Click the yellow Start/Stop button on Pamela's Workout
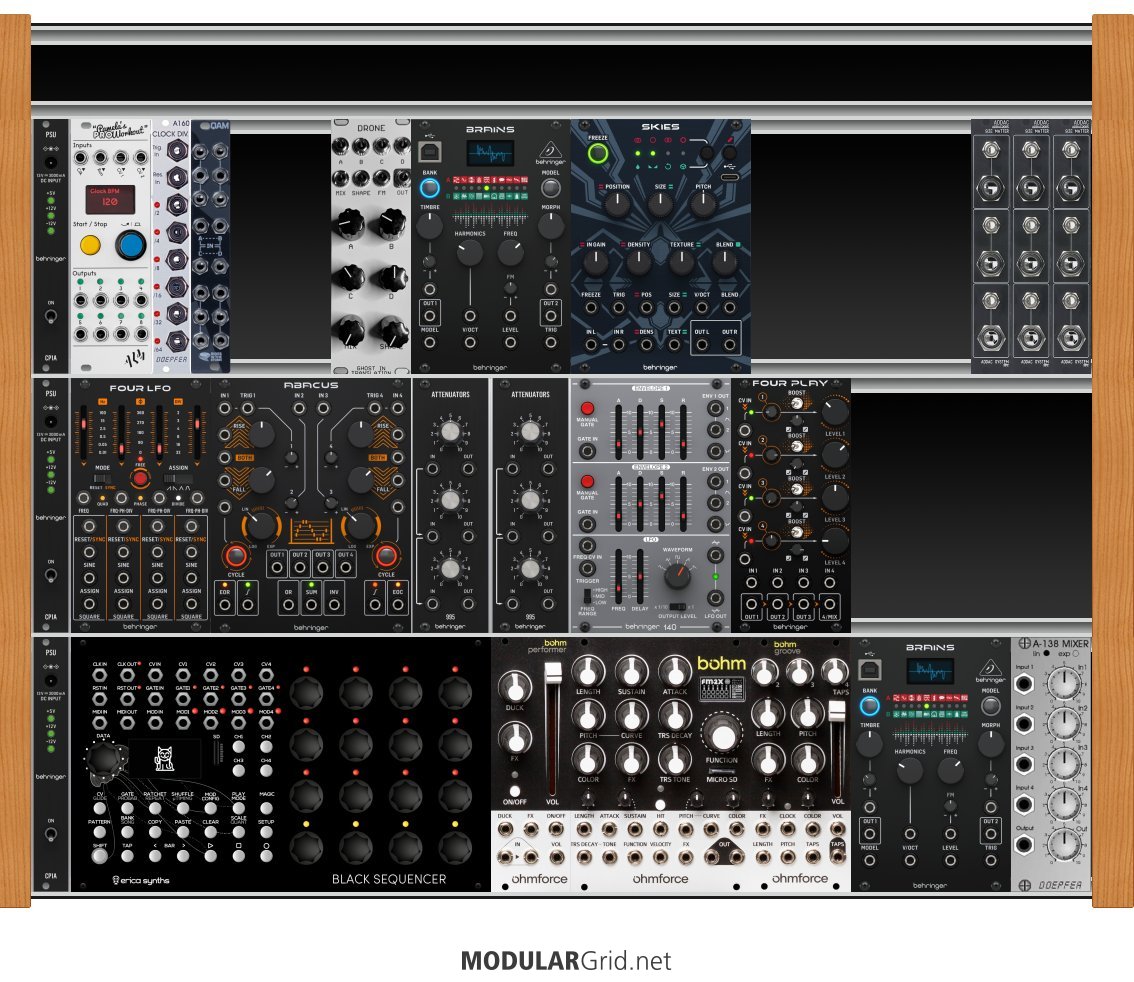This screenshot has height=982, width=1134. pyautogui.click(x=90, y=244)
